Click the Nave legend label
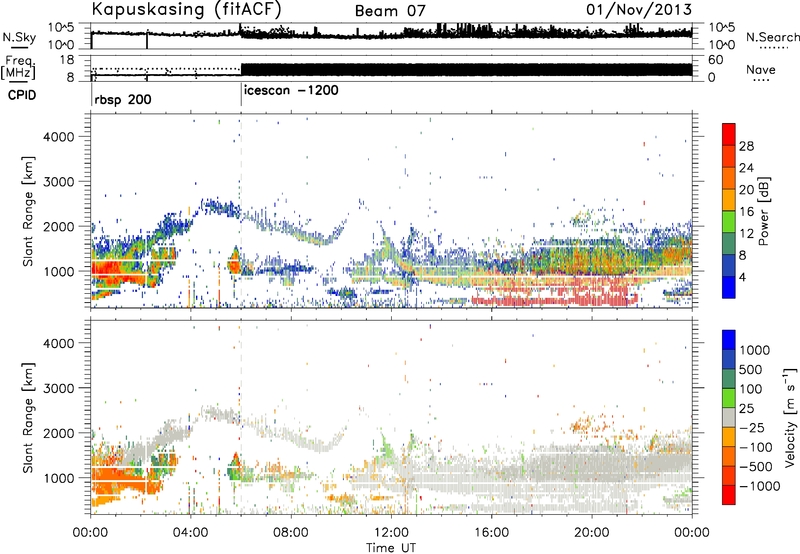800x554 pixels. (761, 69)
